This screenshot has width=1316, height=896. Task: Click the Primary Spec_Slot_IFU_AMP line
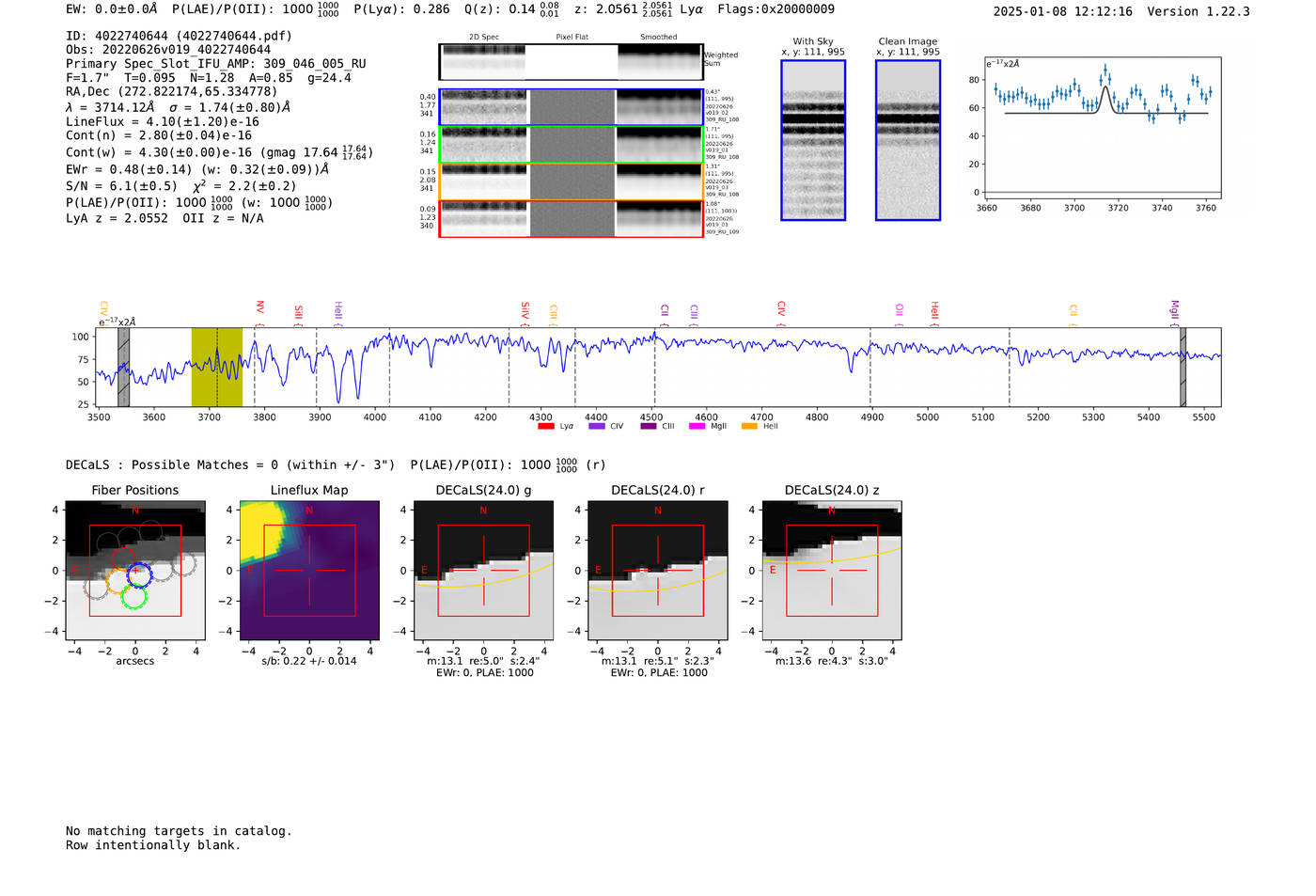point(216,64)
